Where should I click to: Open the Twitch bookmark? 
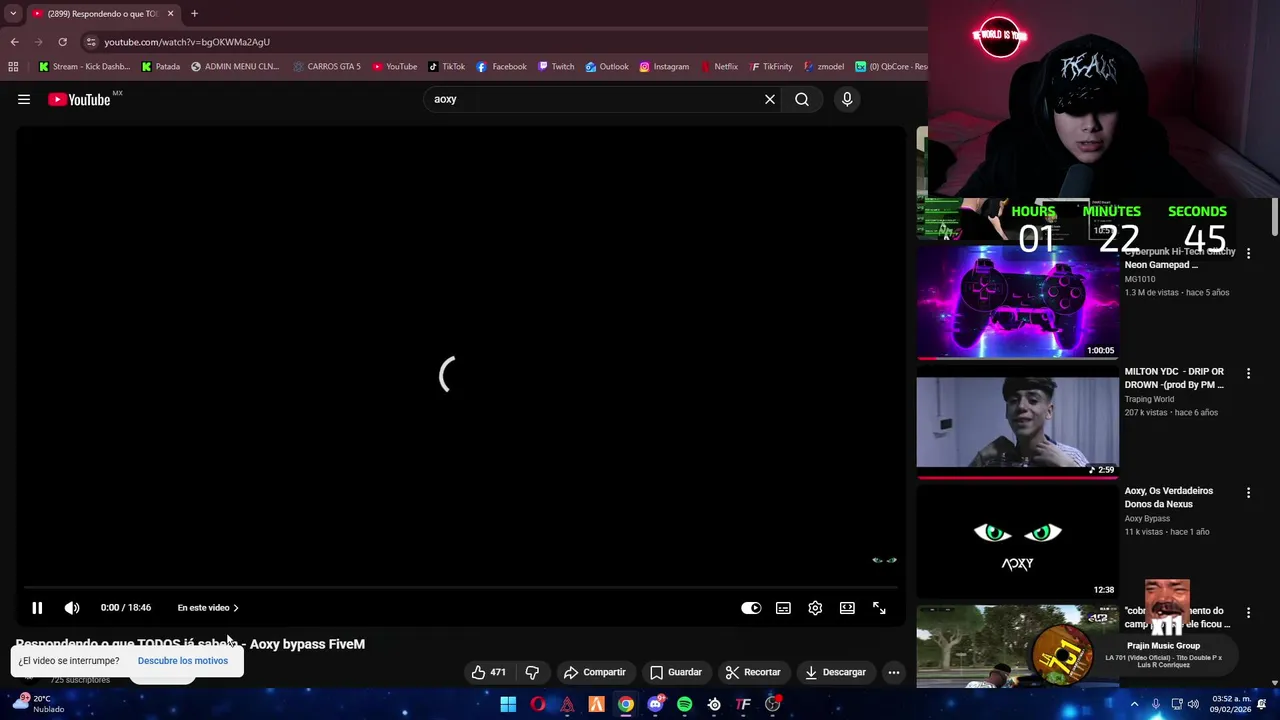coord(556,67)
